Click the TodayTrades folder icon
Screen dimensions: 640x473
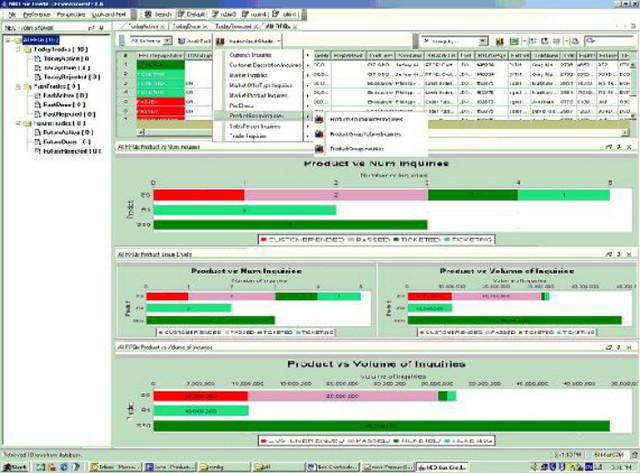pos(28,50)
